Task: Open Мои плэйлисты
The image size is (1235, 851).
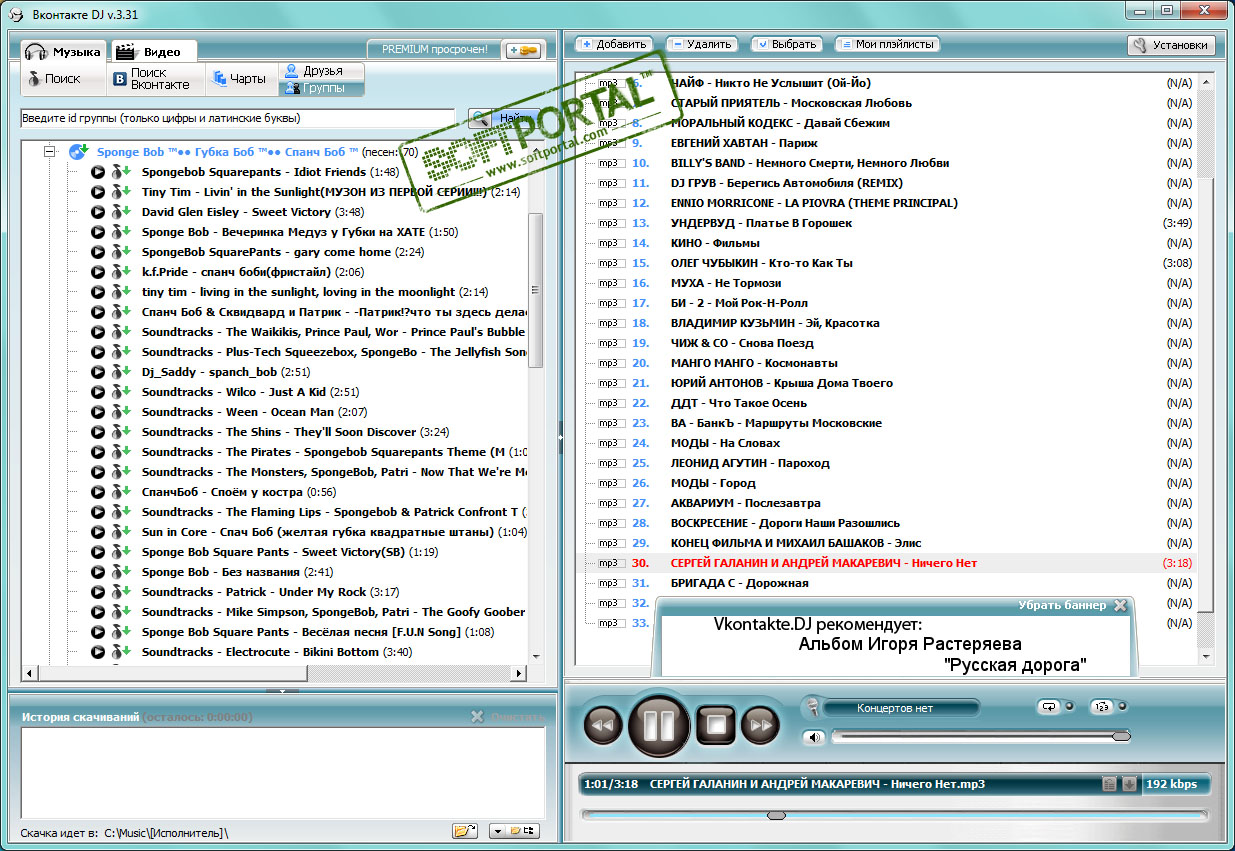Action: [x=886, y=44]
